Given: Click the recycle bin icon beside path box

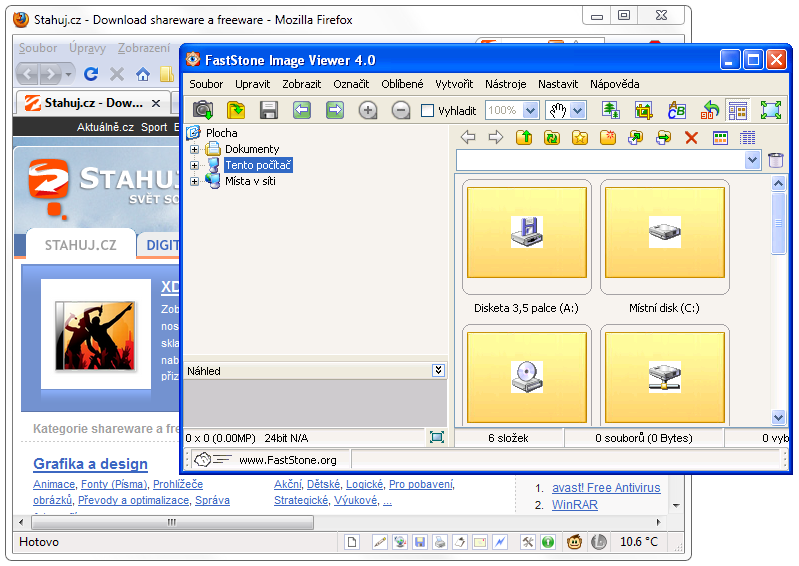Looking at the screenshot, I should 776,160.
